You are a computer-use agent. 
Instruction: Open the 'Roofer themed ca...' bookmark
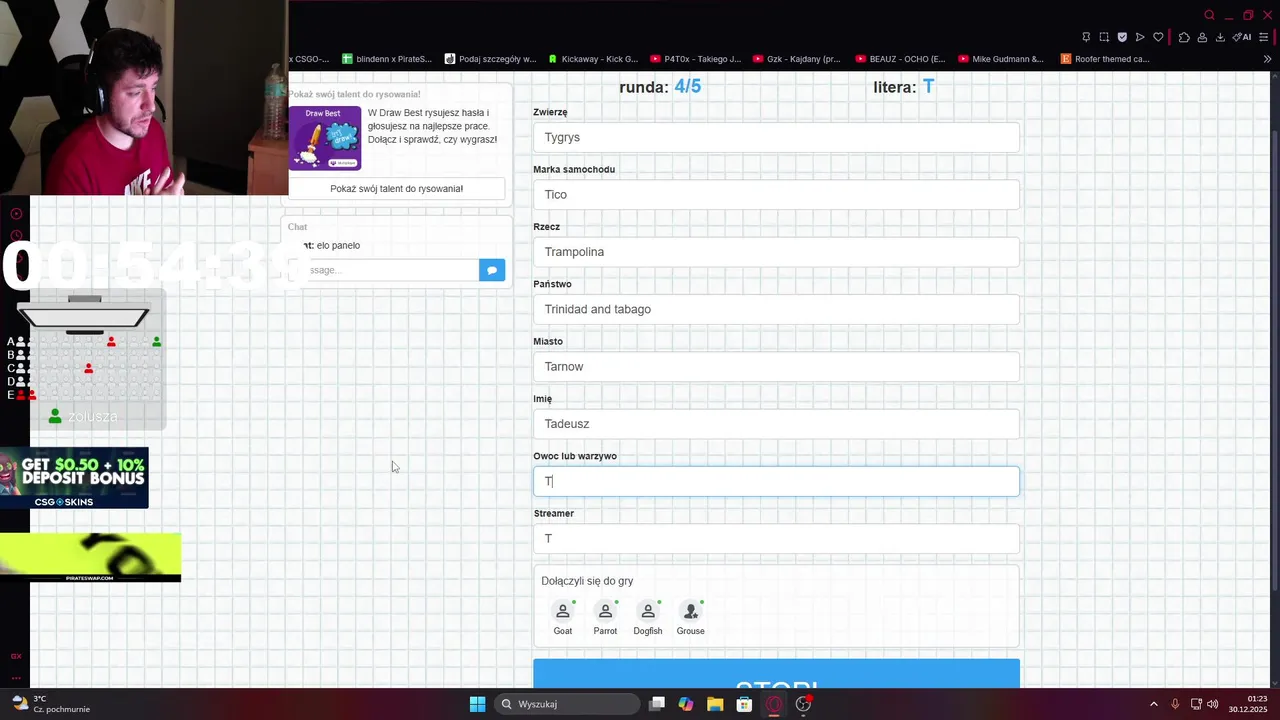pos(1105,59)
